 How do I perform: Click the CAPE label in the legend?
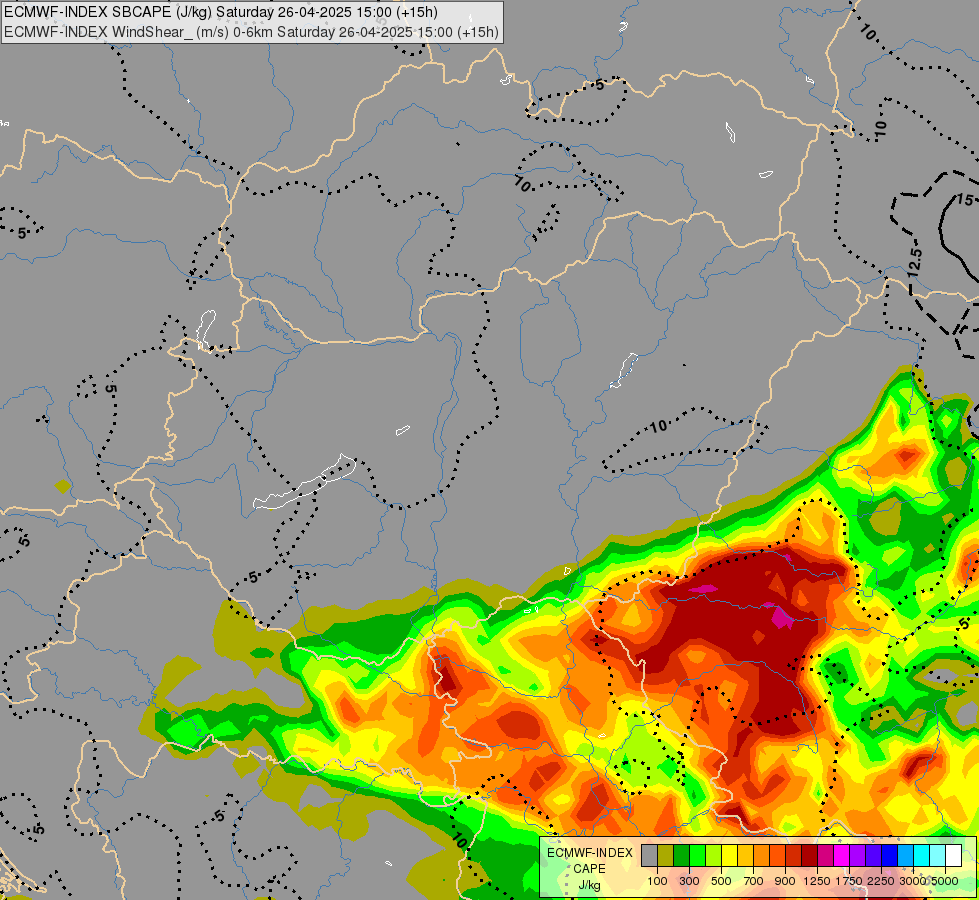(x=589, y=869)
